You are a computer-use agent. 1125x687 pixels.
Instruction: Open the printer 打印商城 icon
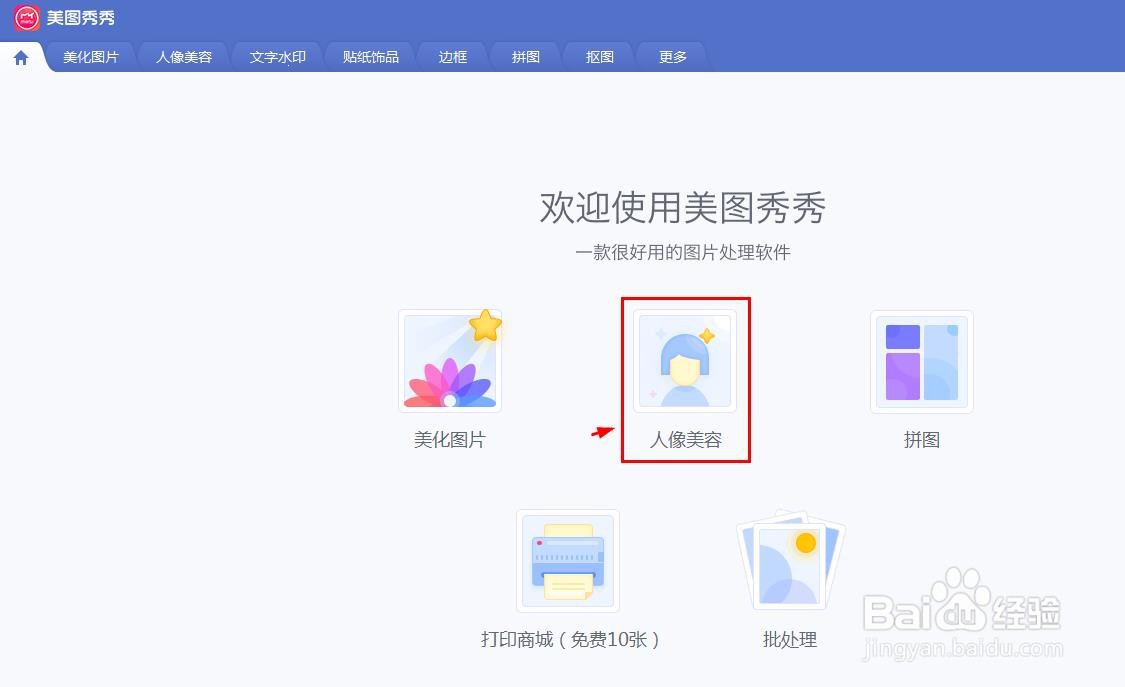pyautogui.click(x=568, y=561)
